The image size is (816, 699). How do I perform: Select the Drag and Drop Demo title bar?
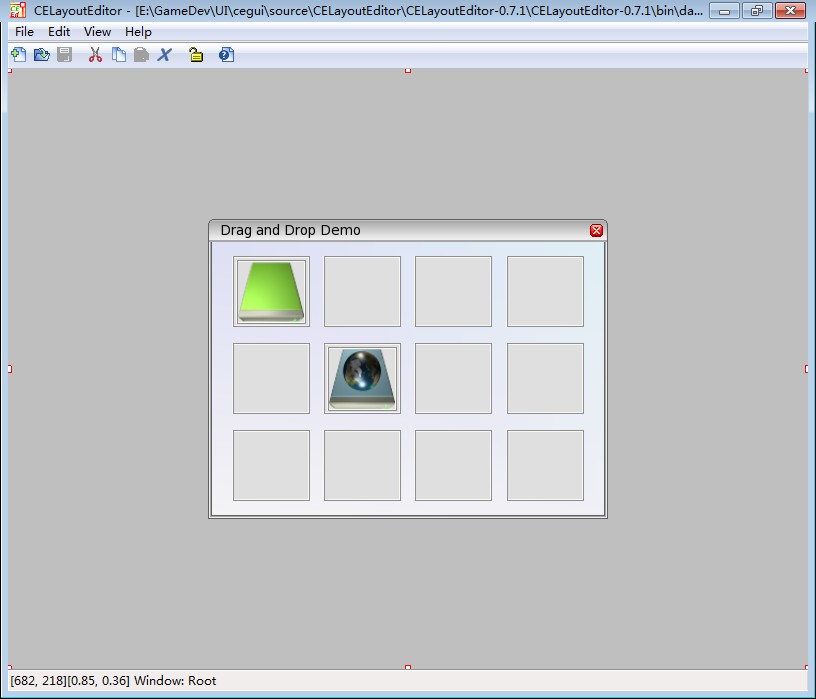[x=407, y=231]
